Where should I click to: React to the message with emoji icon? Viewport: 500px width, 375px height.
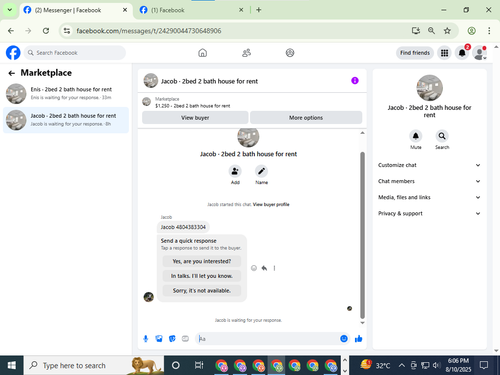pyautogui.click(x=254, y=268)
